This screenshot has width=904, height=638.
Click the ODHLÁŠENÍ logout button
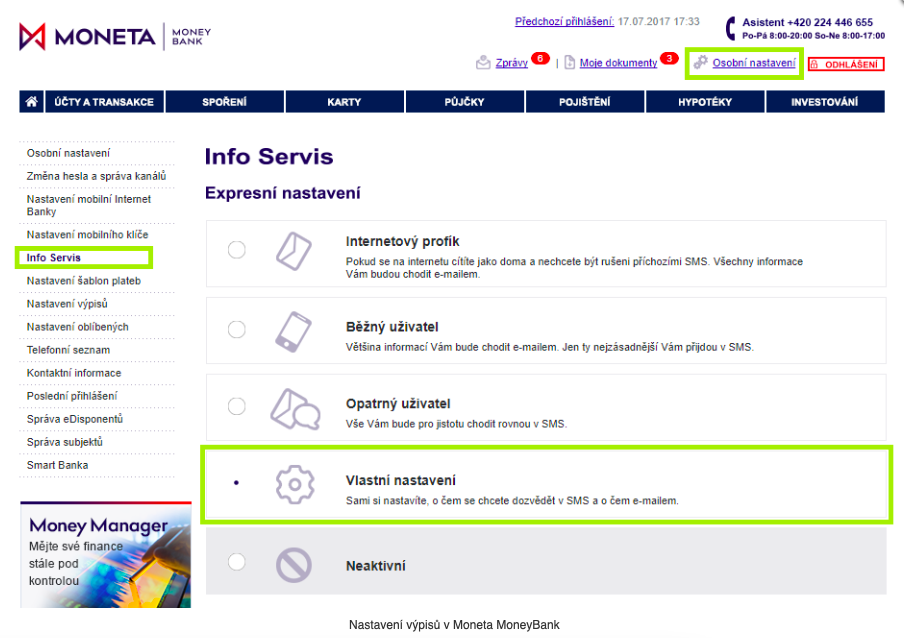pos(846,64)
